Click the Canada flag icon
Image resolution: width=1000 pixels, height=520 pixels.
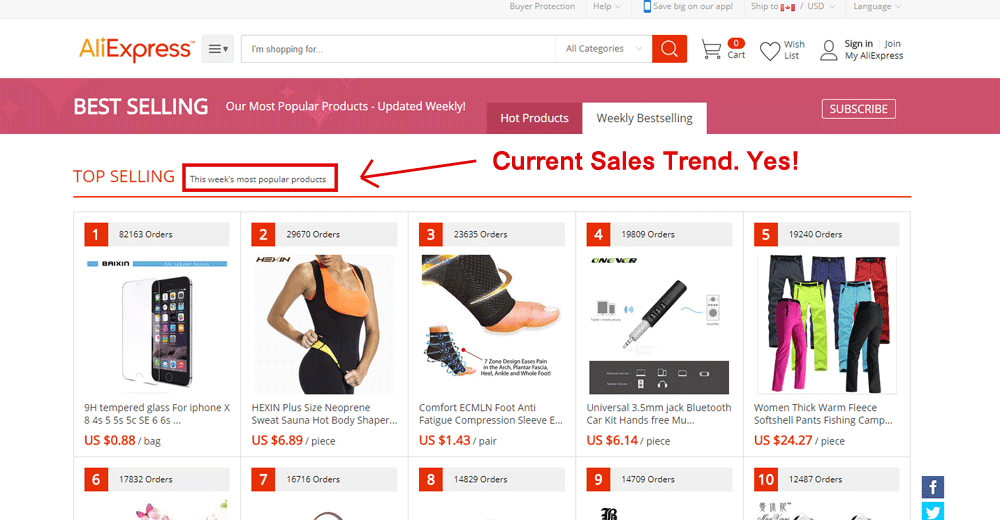tap(788, 7)
